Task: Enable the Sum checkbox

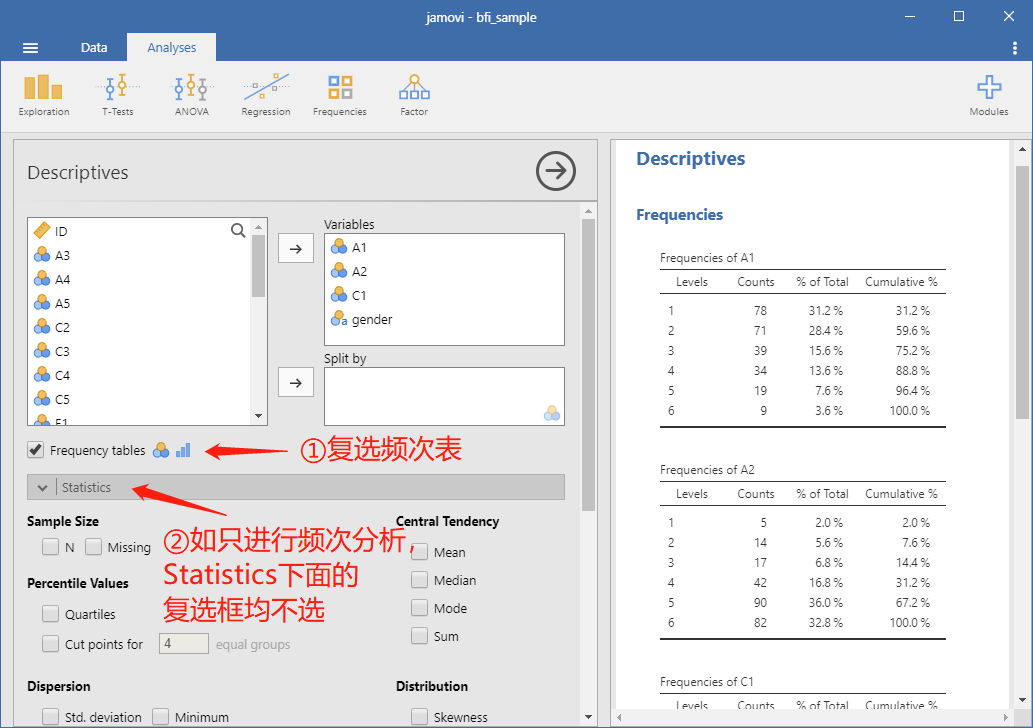Action: [x=420, y=636]
